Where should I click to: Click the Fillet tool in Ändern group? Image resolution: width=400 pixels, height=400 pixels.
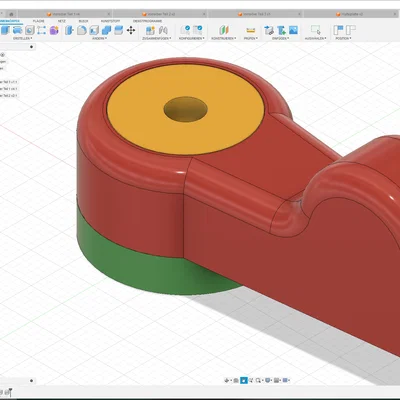point(82,30)
